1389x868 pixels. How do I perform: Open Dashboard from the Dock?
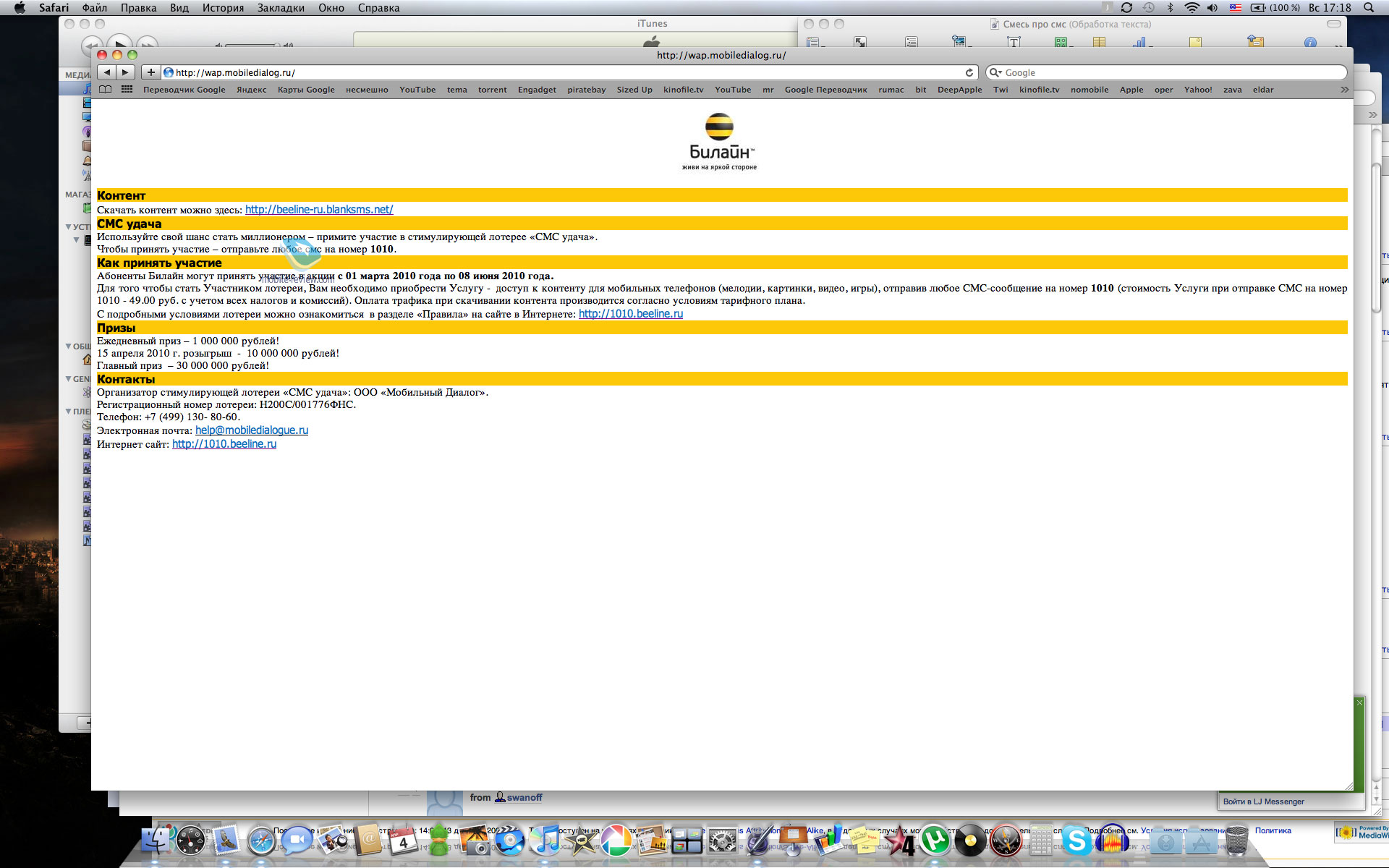point(192,841)
